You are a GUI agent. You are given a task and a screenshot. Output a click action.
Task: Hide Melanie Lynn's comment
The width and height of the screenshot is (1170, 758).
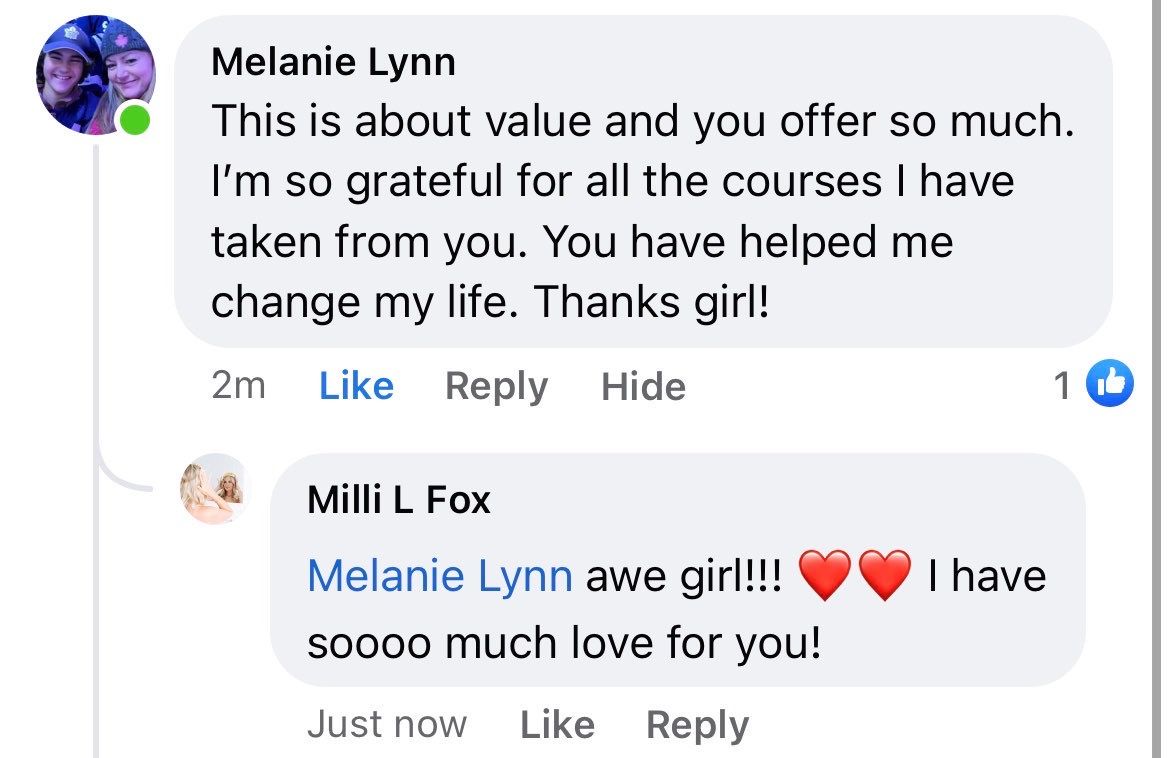tap(643, 386)
